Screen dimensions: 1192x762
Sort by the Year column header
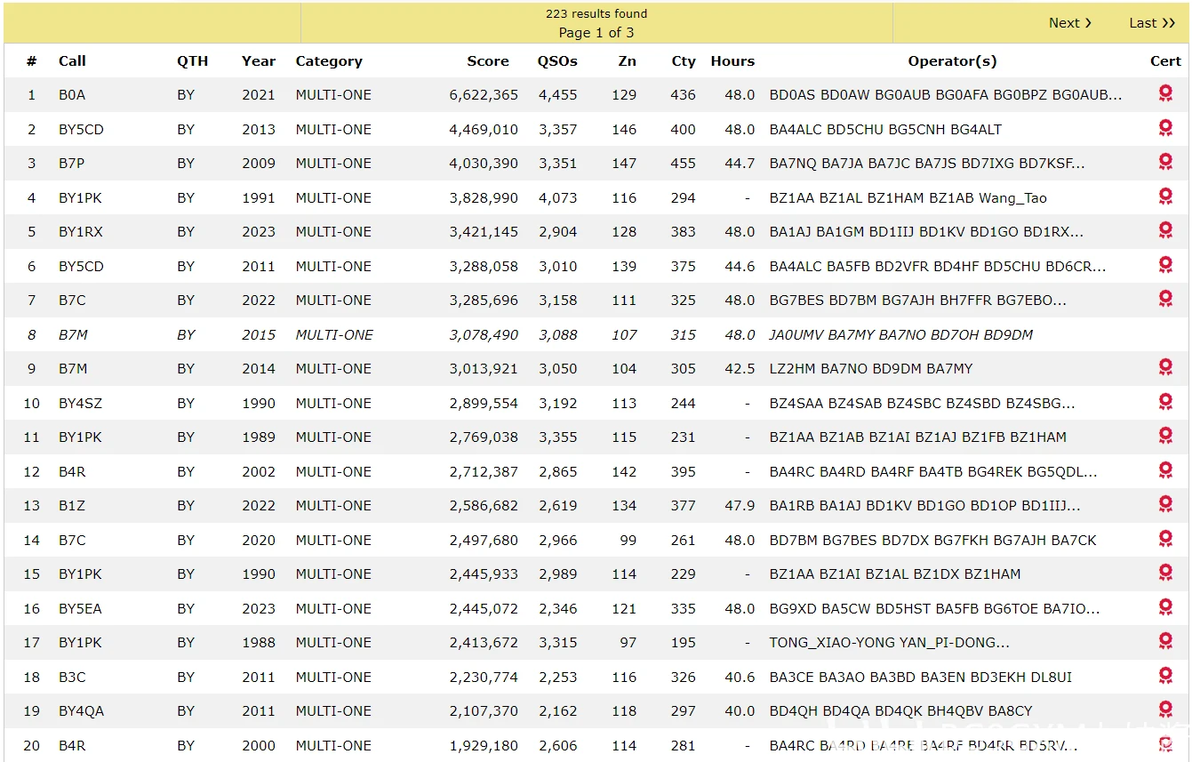click(x=258, y=61)
